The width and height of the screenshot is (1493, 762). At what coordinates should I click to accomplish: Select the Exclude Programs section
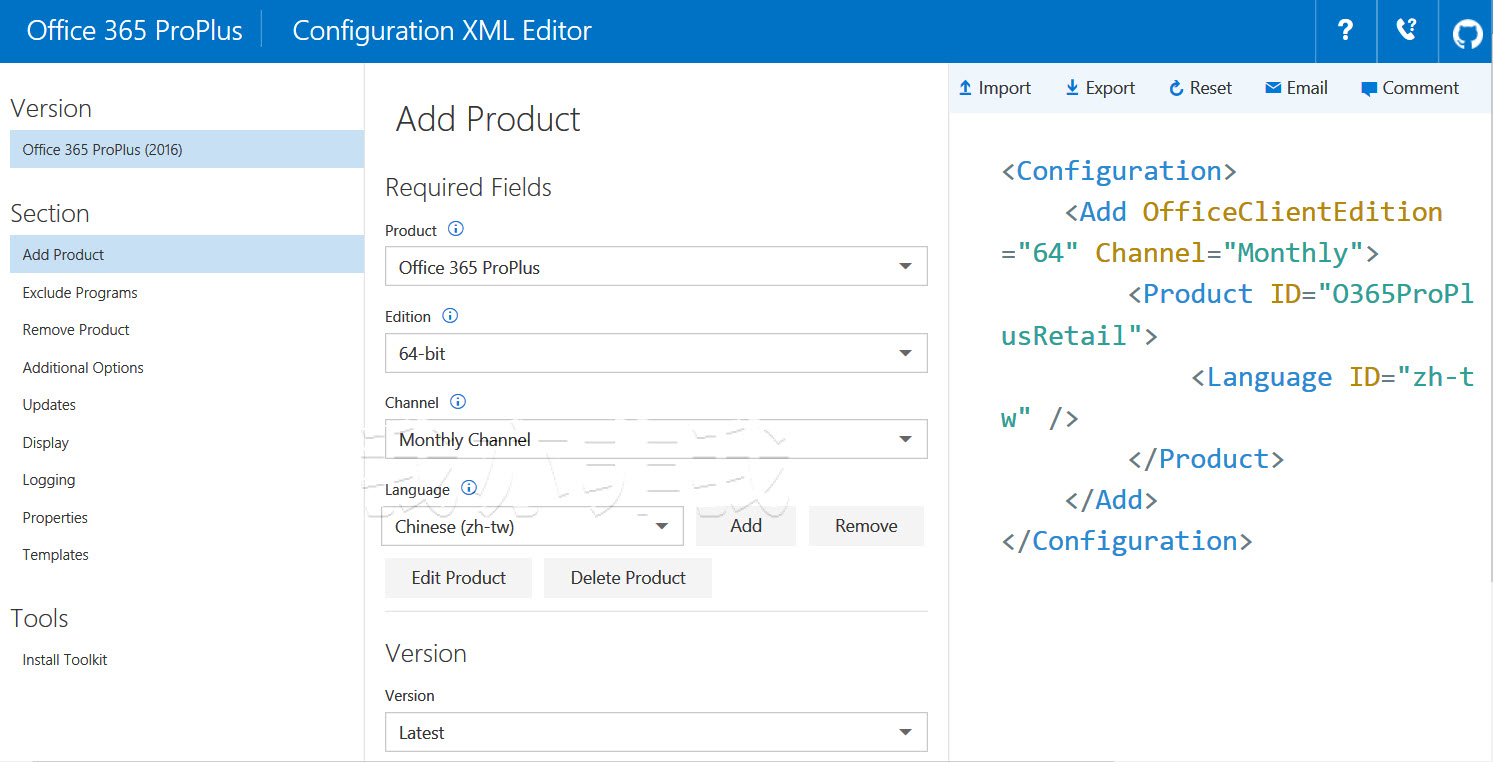click(x=80, y=293)
